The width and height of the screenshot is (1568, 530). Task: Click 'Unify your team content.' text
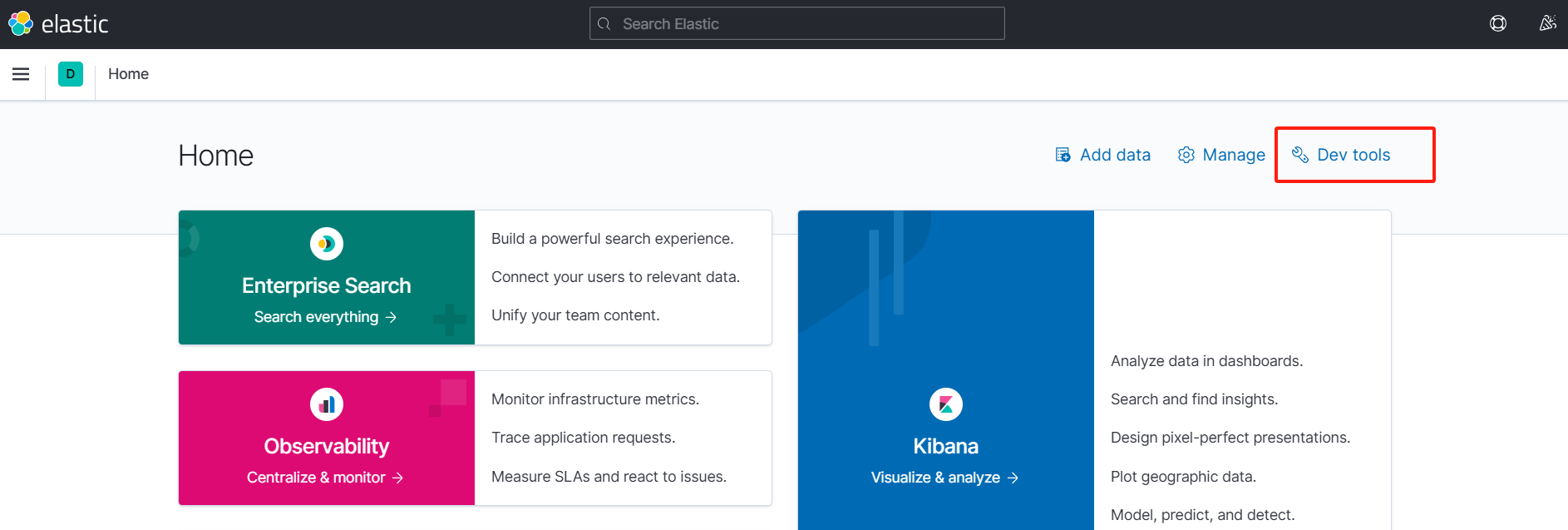click(575, 315)
